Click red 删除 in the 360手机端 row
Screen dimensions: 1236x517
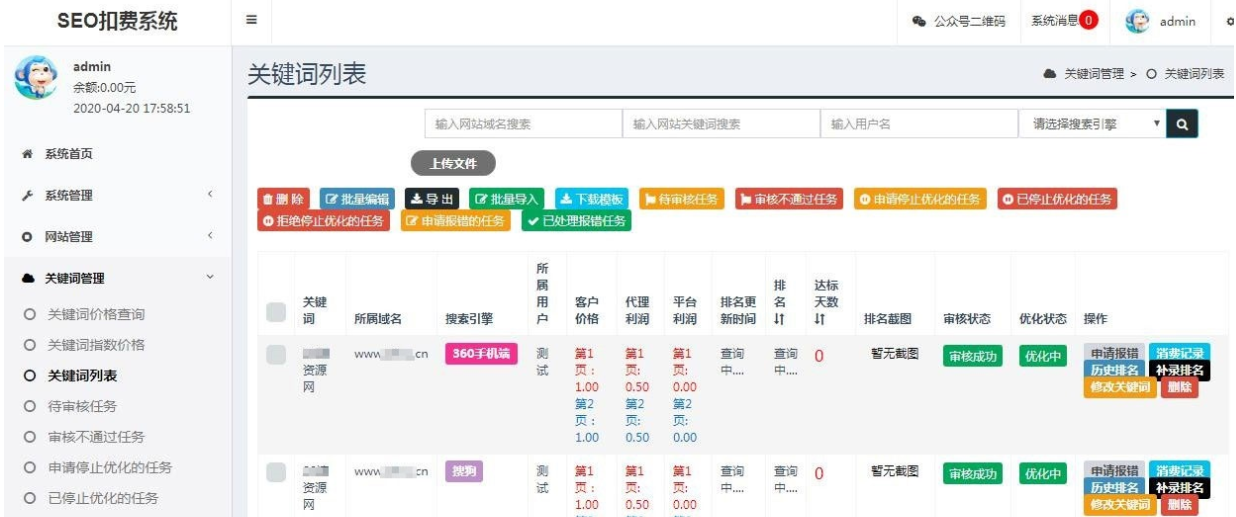click(1179, 388)
